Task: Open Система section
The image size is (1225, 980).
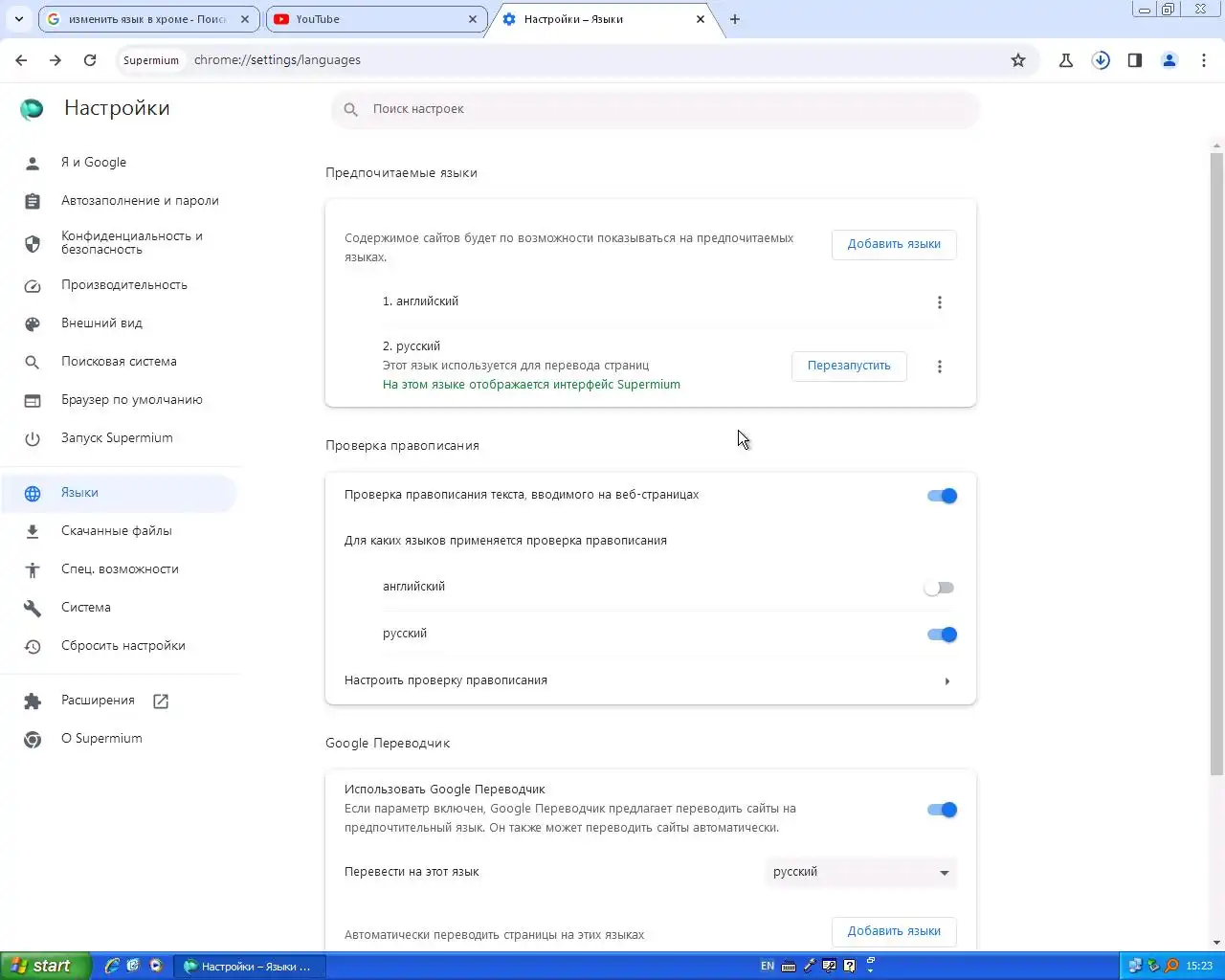Action: [120, 608]
